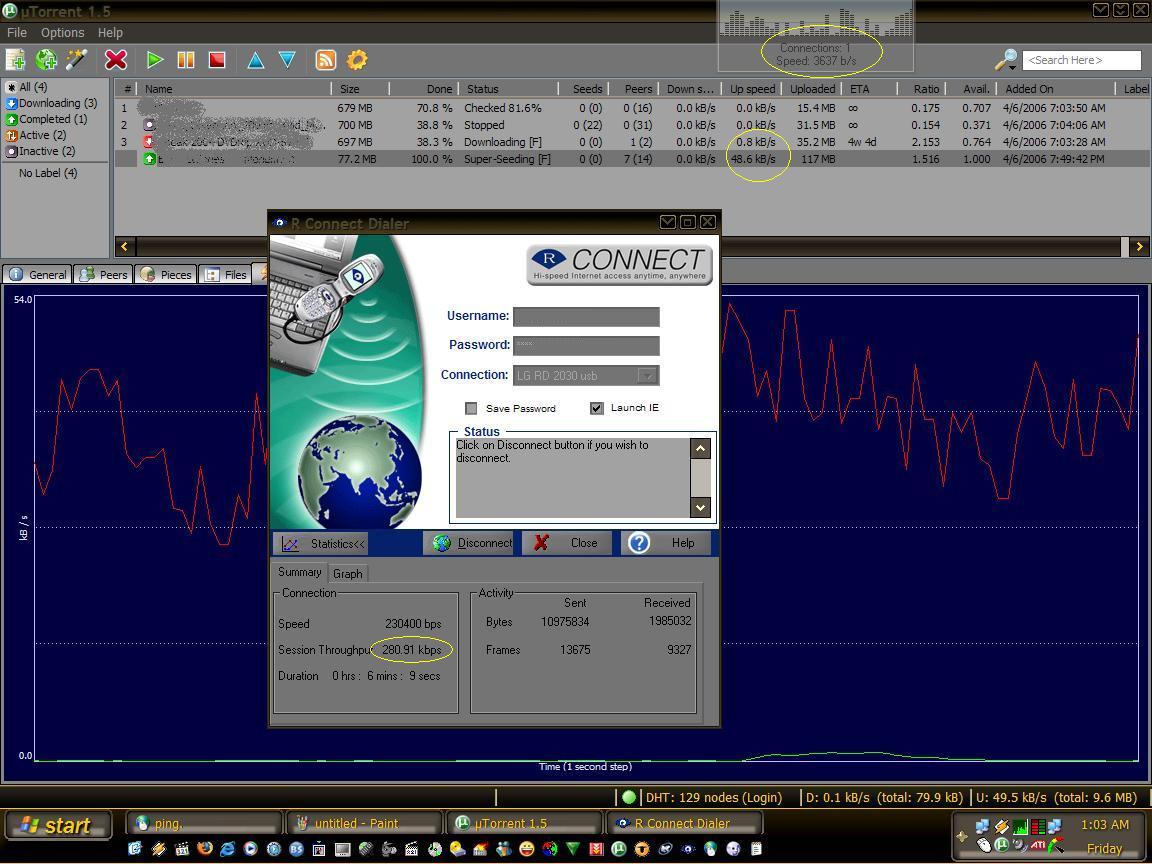Click the µTorrent 1.5 taskbar button
Image resolution: width=1152 pixels, height=864 pixels.
point(524,824)
